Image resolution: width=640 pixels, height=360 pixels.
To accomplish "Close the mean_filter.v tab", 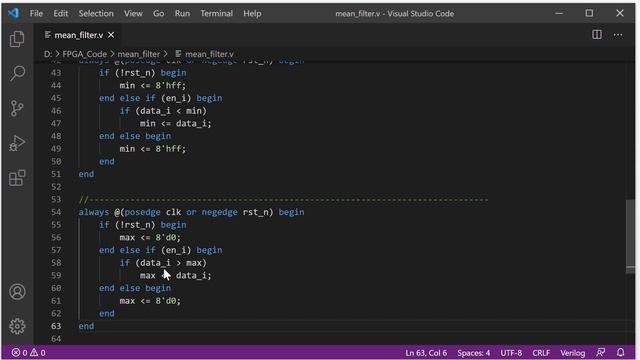I will coord(111,35).
